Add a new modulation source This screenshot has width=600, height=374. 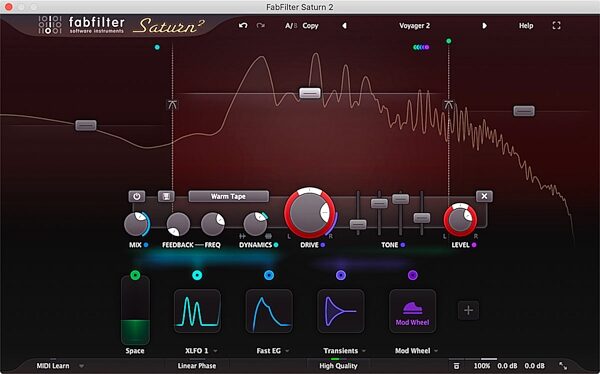(468, 310)
